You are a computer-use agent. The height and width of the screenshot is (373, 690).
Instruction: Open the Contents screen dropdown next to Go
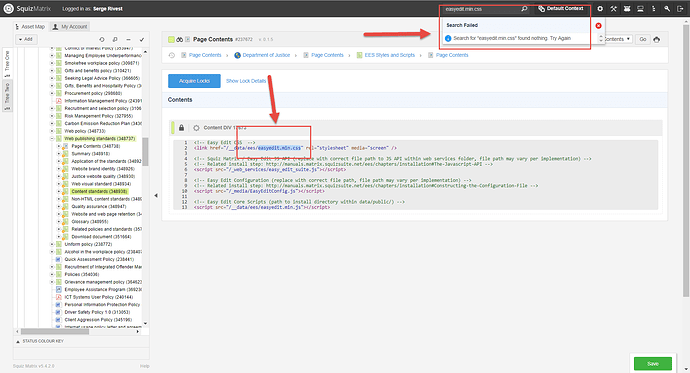tap(618, 39)
